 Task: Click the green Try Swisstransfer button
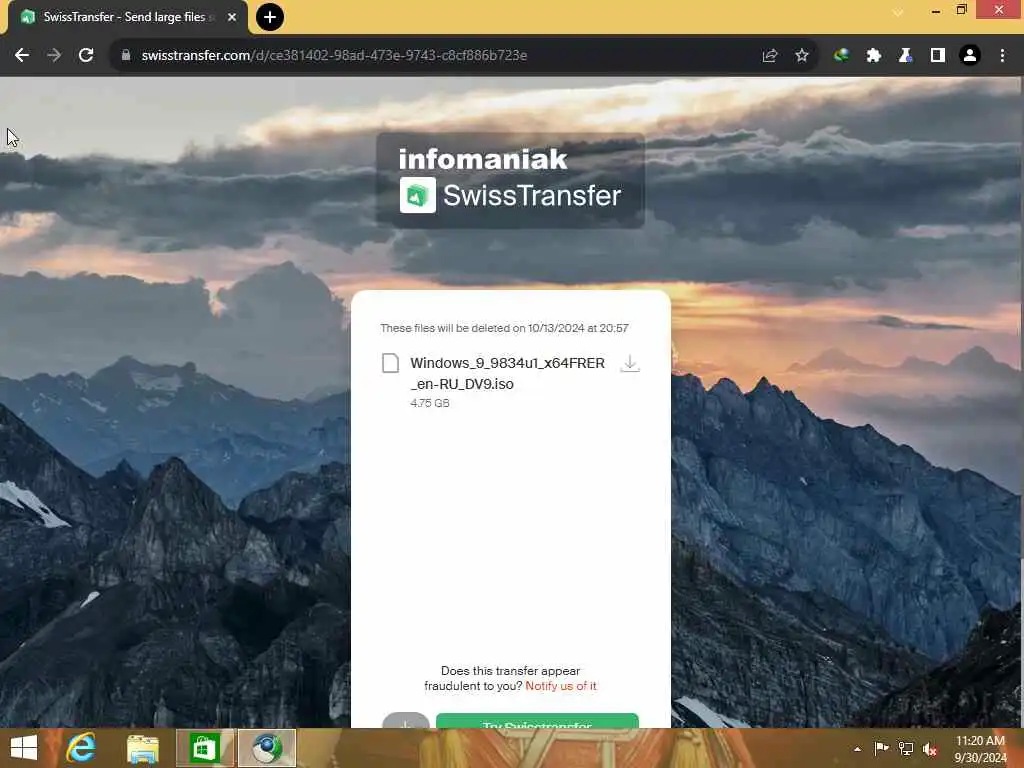coord(537,721)
